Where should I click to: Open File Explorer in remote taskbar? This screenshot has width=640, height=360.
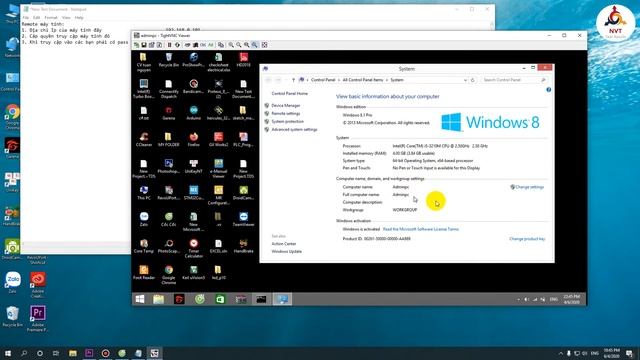coord(158,299)
